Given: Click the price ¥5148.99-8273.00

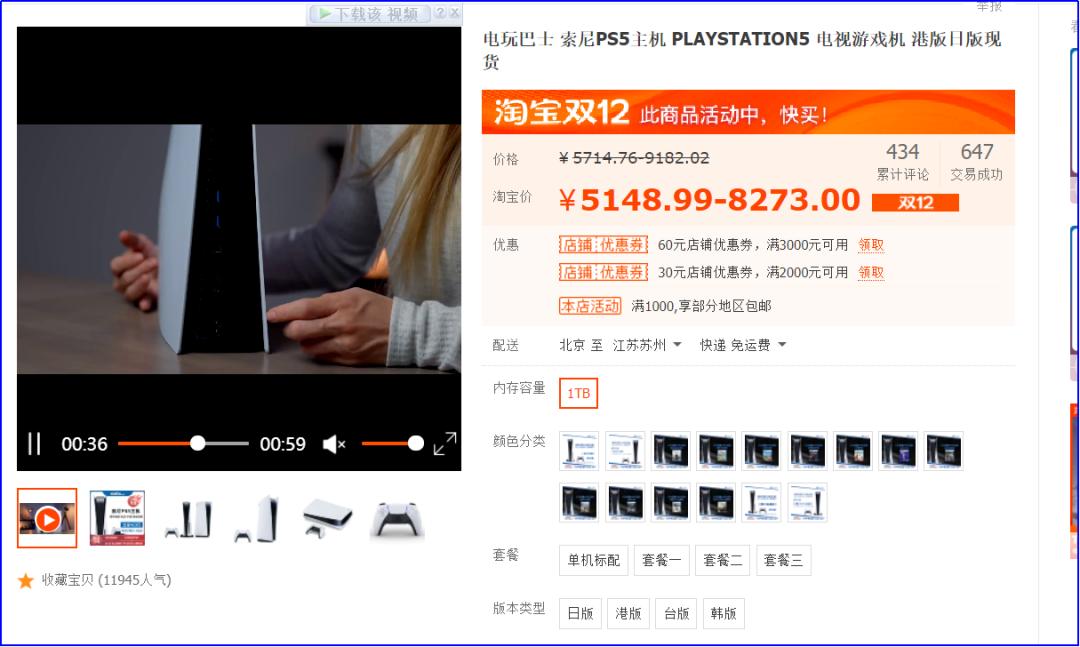Looking at the screenshot, I should click(709, 201).
